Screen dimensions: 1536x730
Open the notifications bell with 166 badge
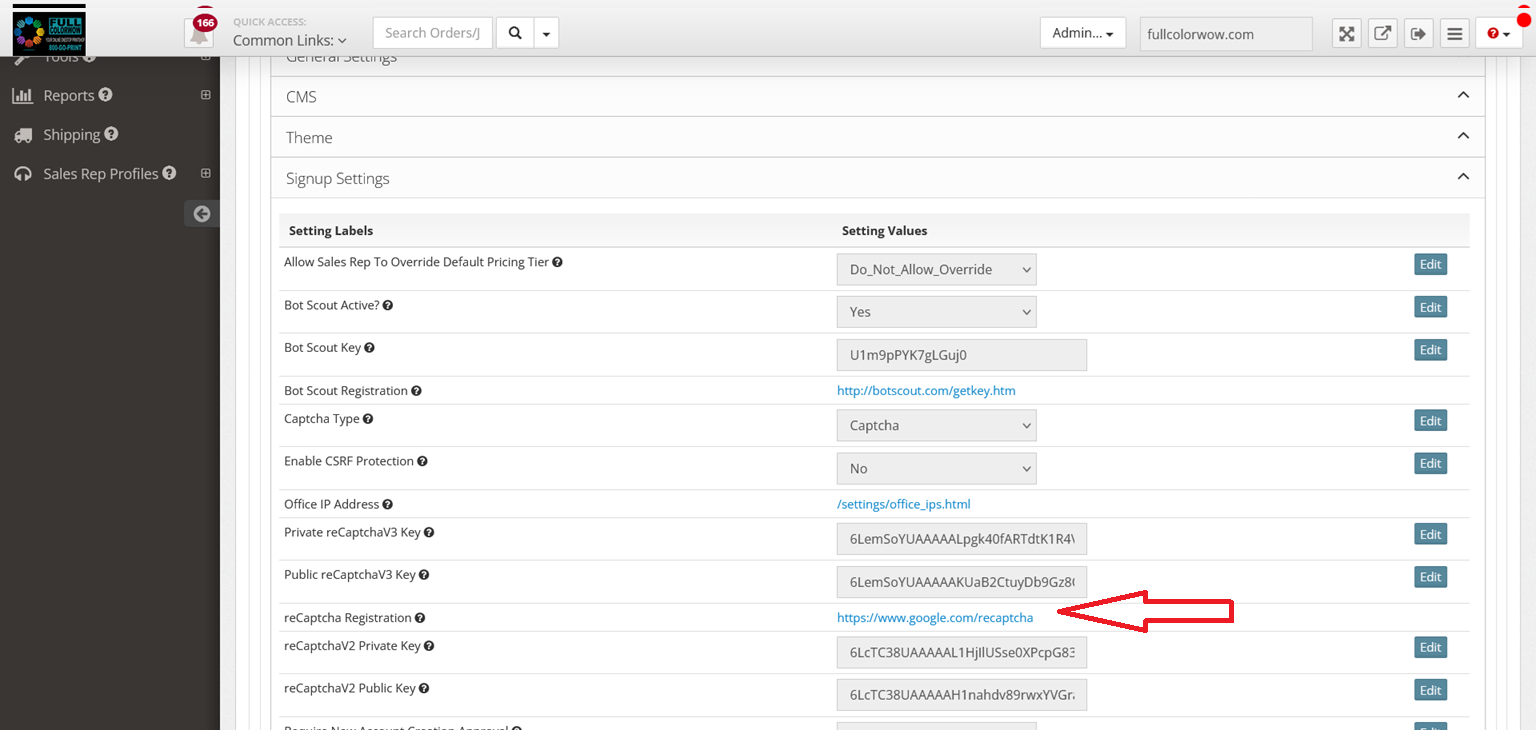pyautogui.click(x=200, y=33)
